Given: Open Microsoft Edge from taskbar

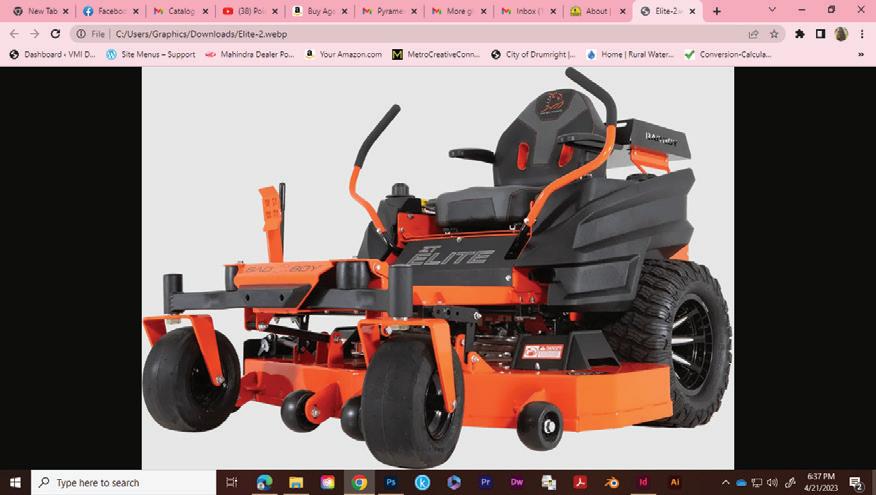Looking at the screenshot, I should (x=264, y=482).
